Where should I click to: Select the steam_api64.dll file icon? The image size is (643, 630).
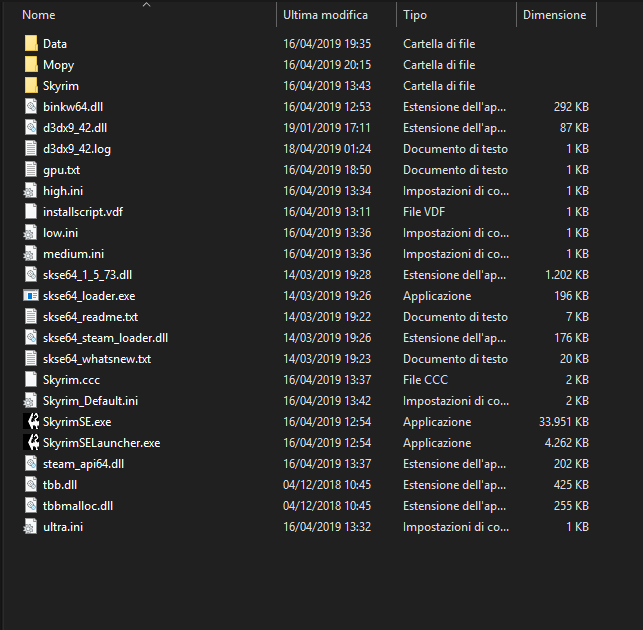pyautogui.click(x=31, y=463)
